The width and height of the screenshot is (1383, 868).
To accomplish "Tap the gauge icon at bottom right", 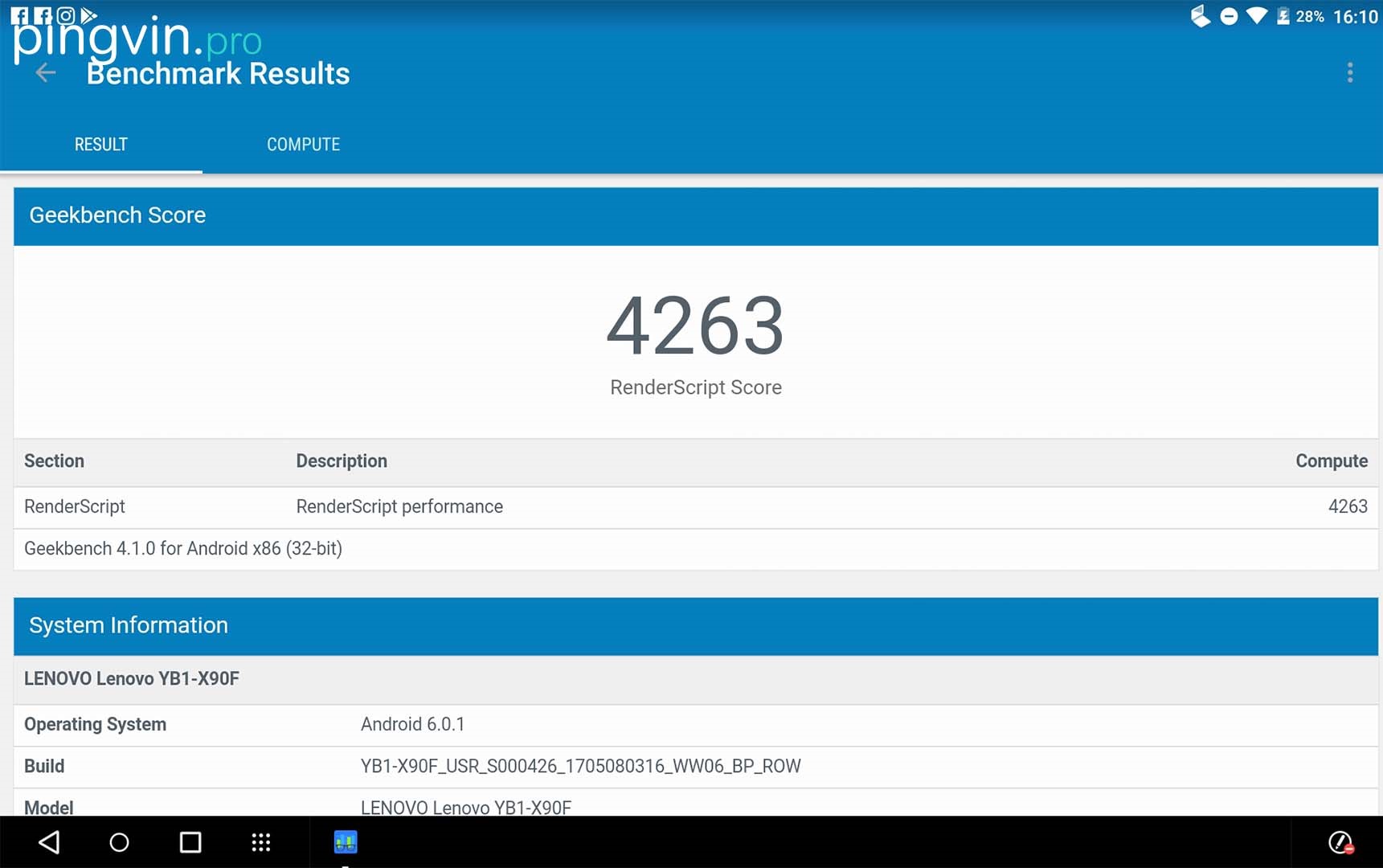I will click(1340, 842).
